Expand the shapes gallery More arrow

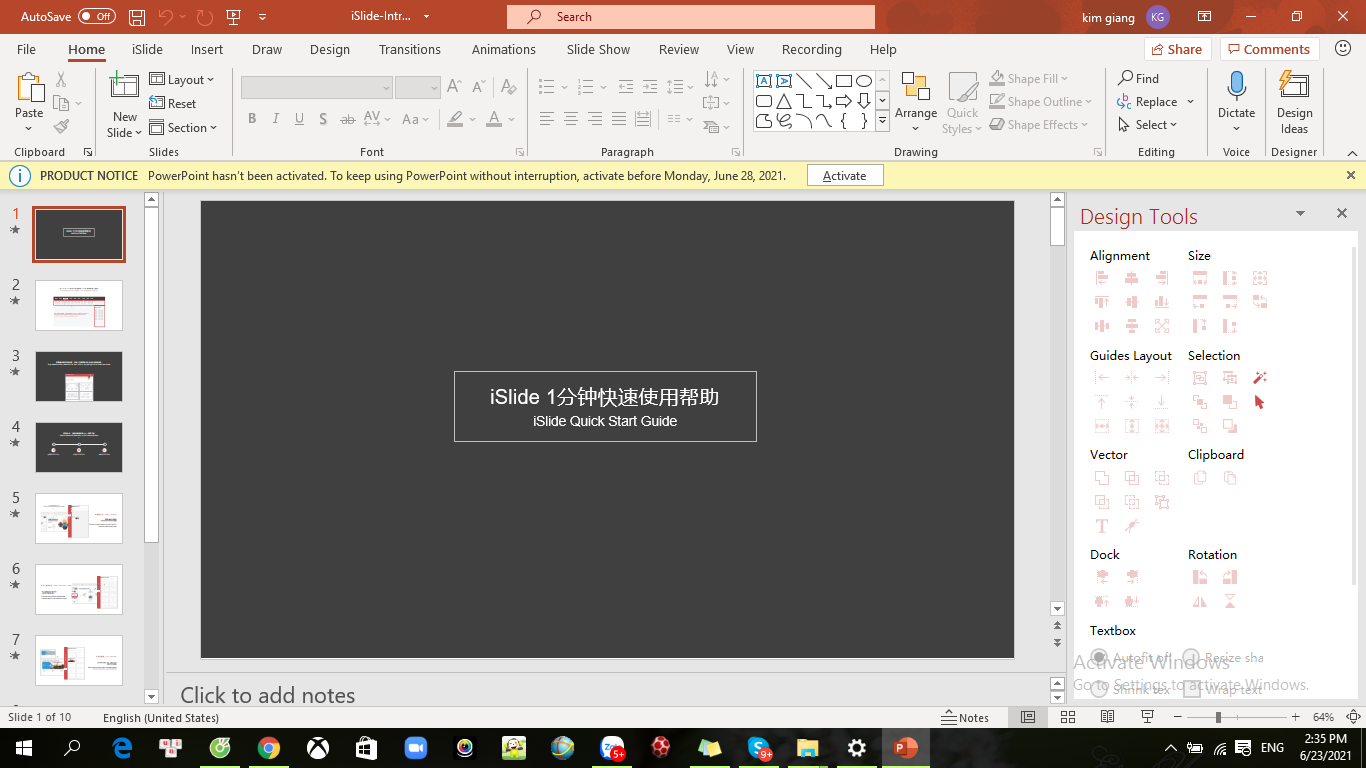click(x=882, y=121)
